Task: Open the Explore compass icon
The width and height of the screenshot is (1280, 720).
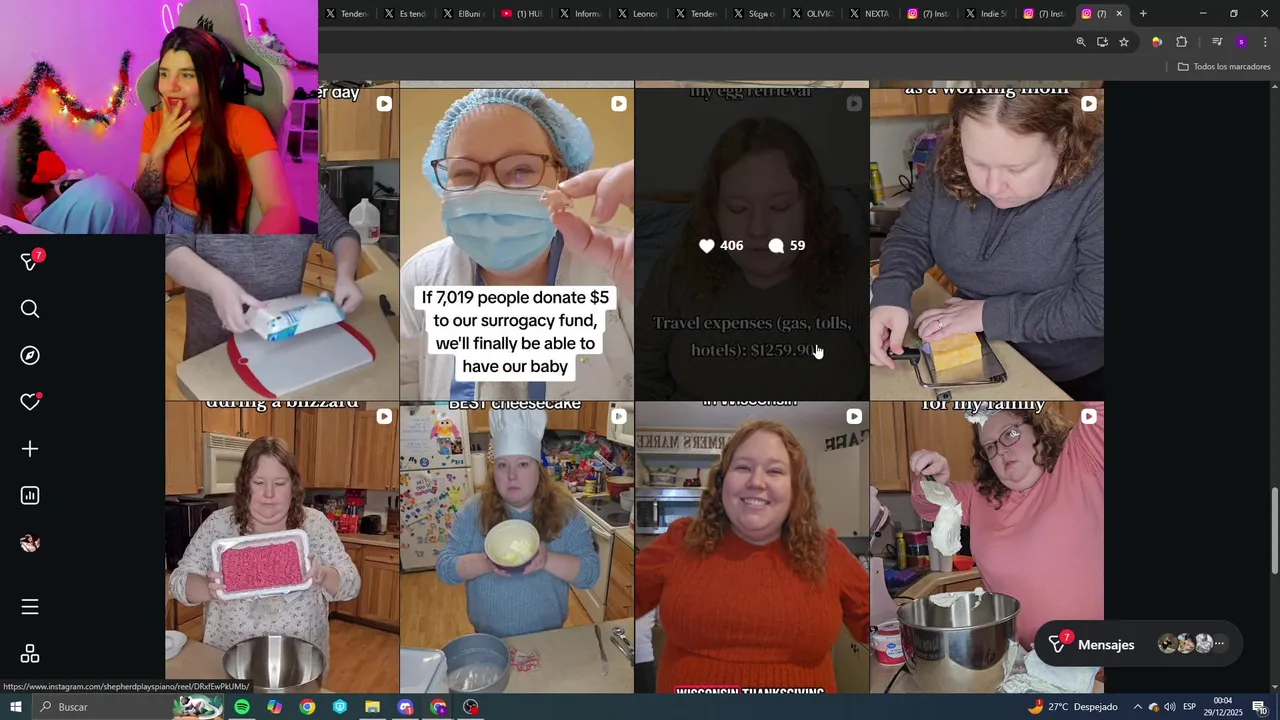Action: coord(30,356)
